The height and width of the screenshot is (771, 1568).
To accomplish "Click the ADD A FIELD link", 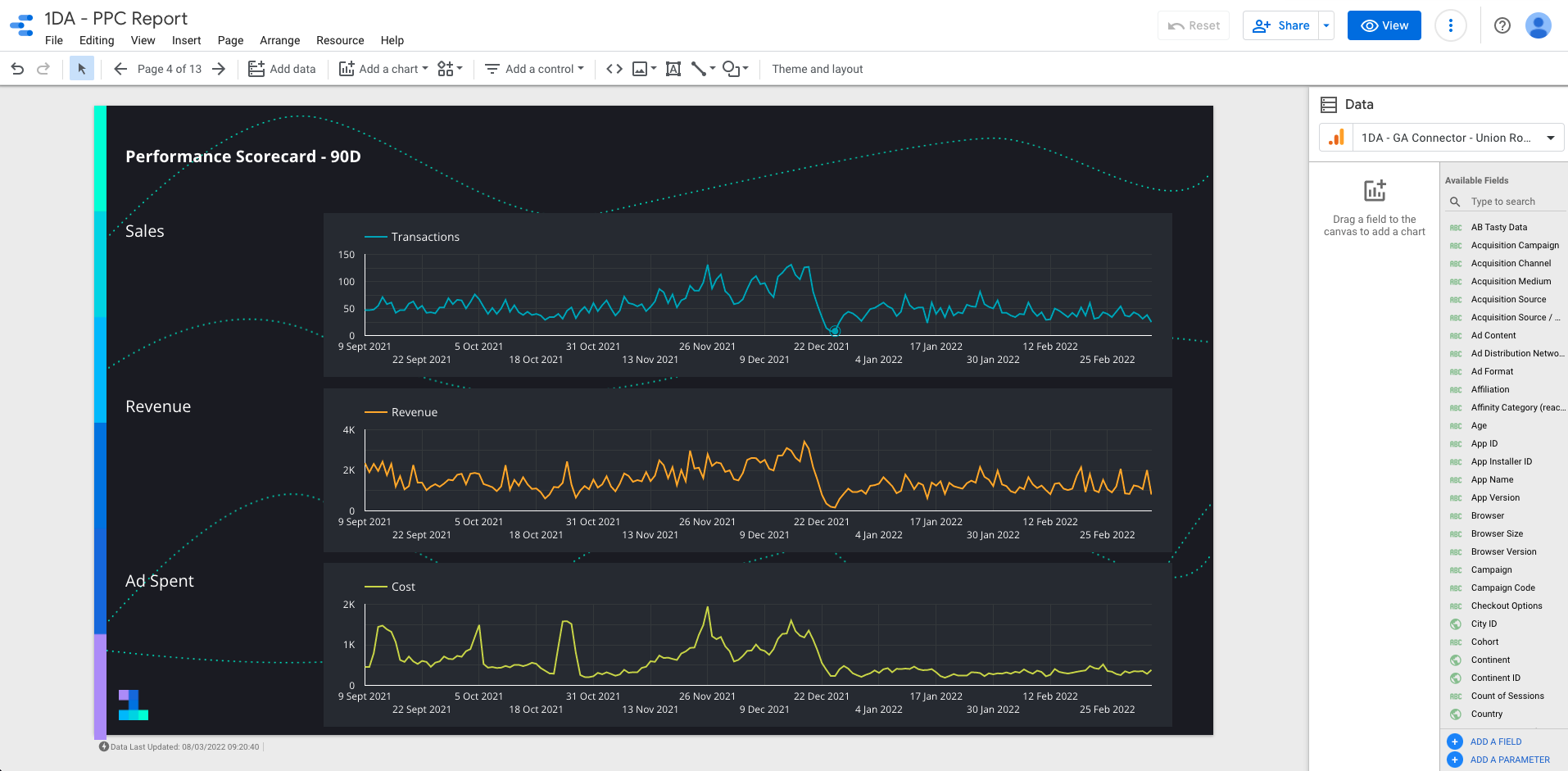I will tap(1495, 742).
